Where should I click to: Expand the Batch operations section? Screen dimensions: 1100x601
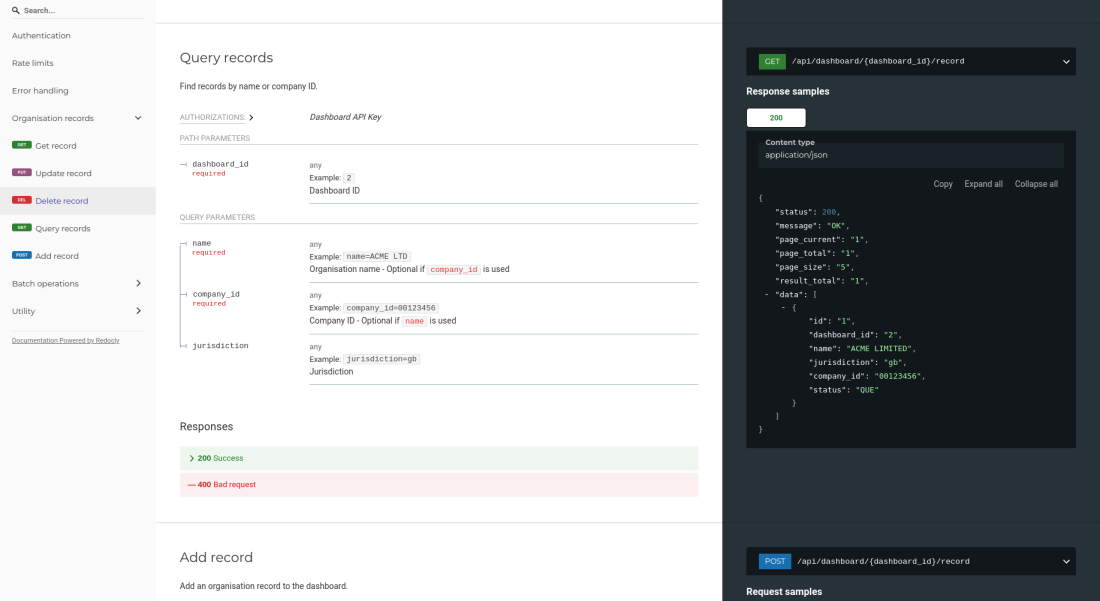138,284
